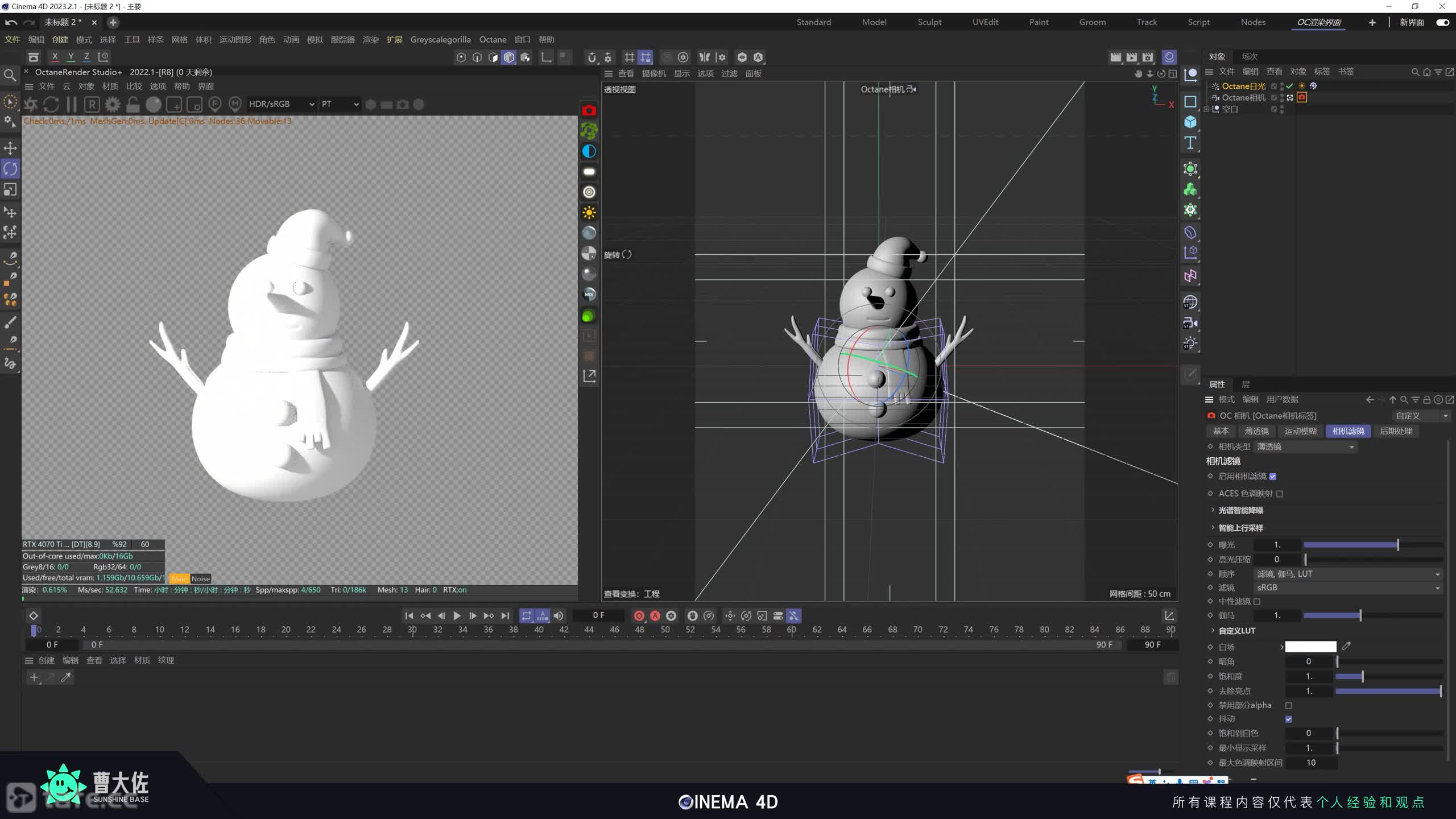This screenshot has height=819, width=1456.
Task: Disable the 启用相机滤镜 checkbox
Action: 1273,477
